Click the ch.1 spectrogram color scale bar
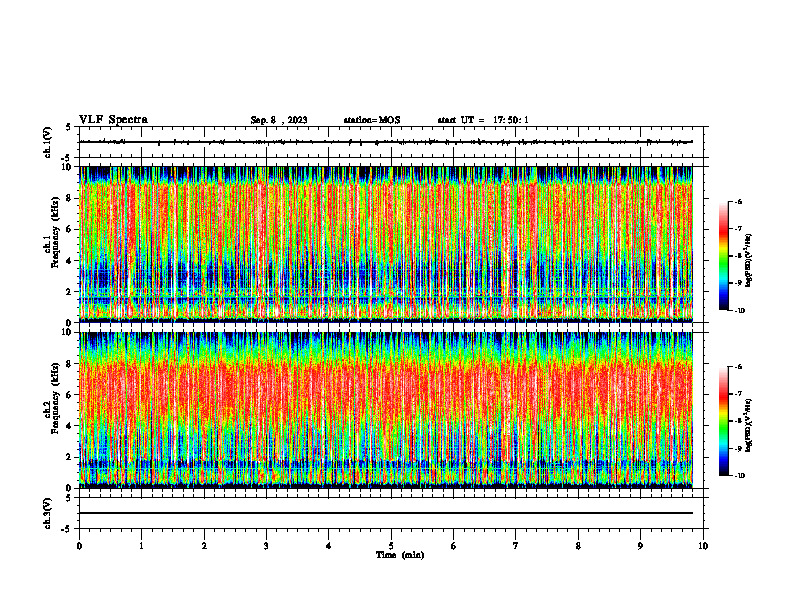This screenshot has width=792, height=612. coord(724,256)
